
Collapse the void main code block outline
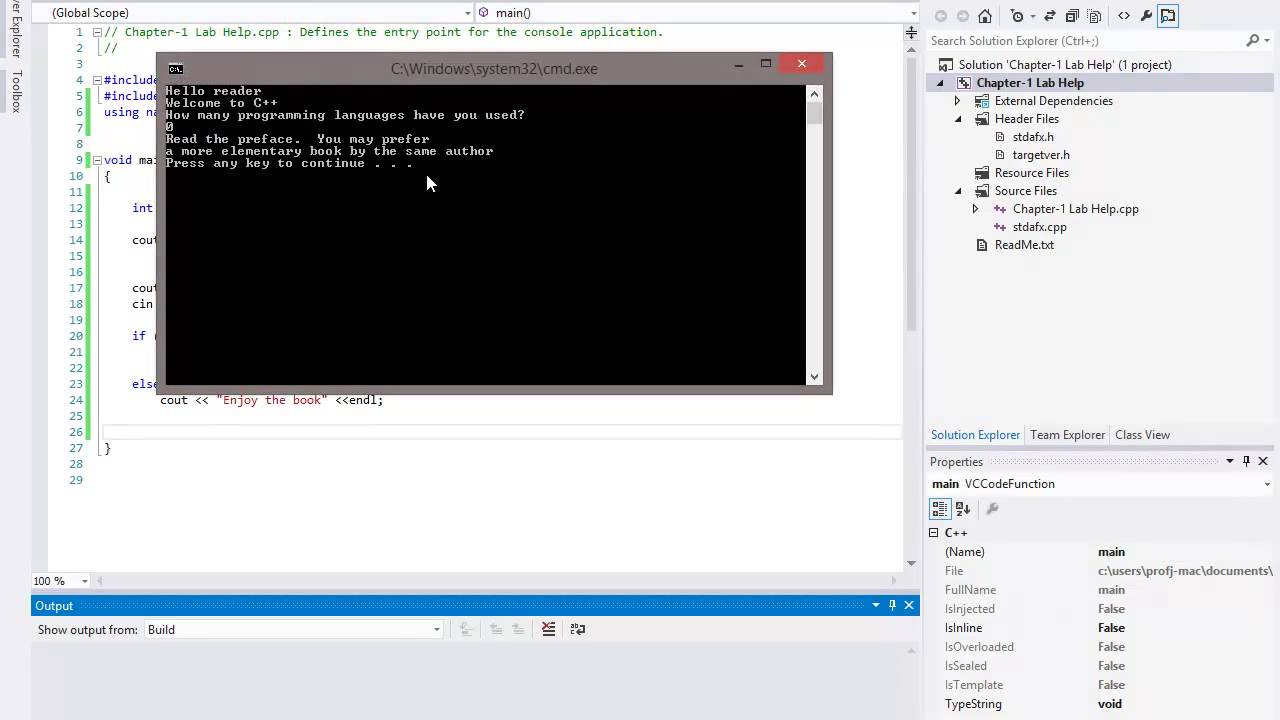97,160
